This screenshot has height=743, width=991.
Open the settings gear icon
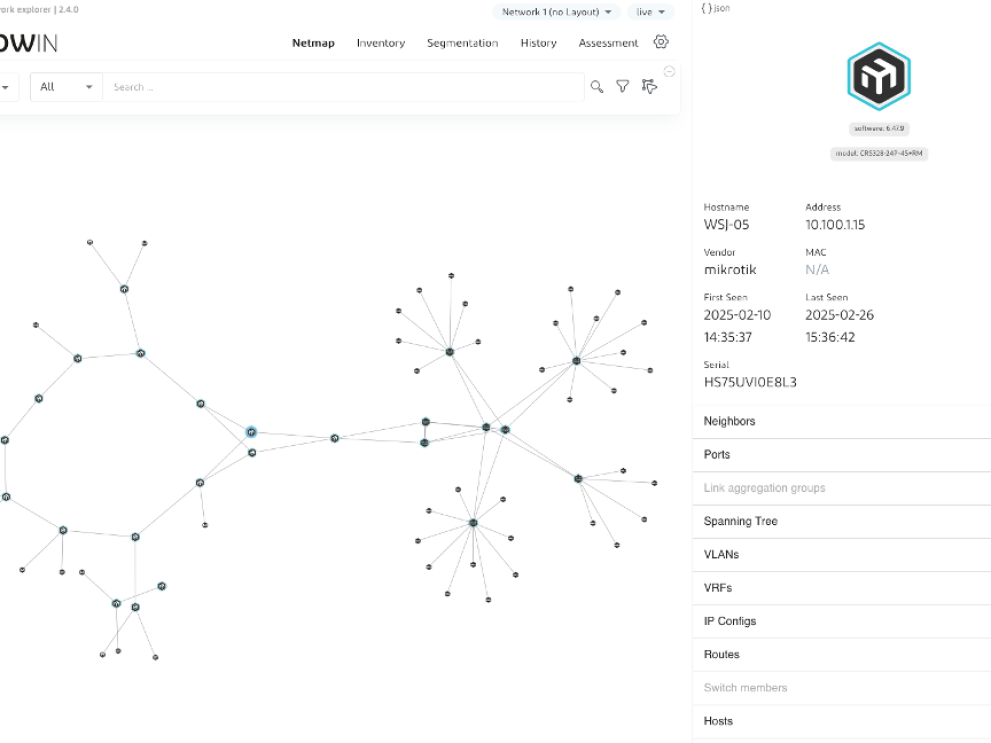coord(660,42)
